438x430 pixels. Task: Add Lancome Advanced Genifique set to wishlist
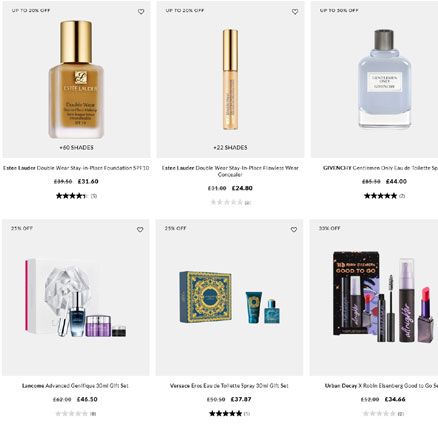[140, 230]
